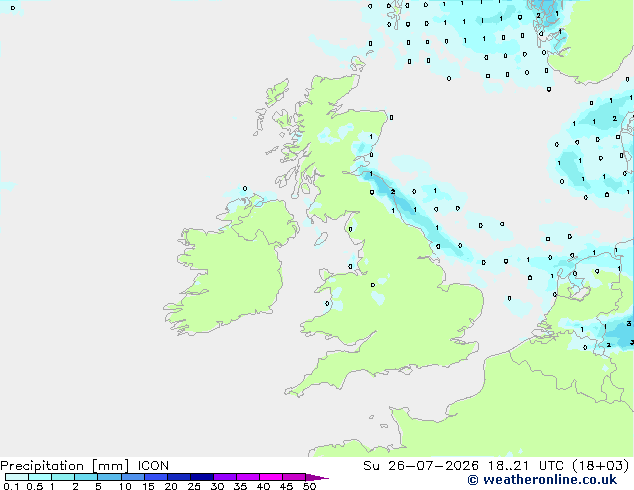Click the '30' legend scale label
This screenshot has width=634, height=490.
click(x=217, y=486)
